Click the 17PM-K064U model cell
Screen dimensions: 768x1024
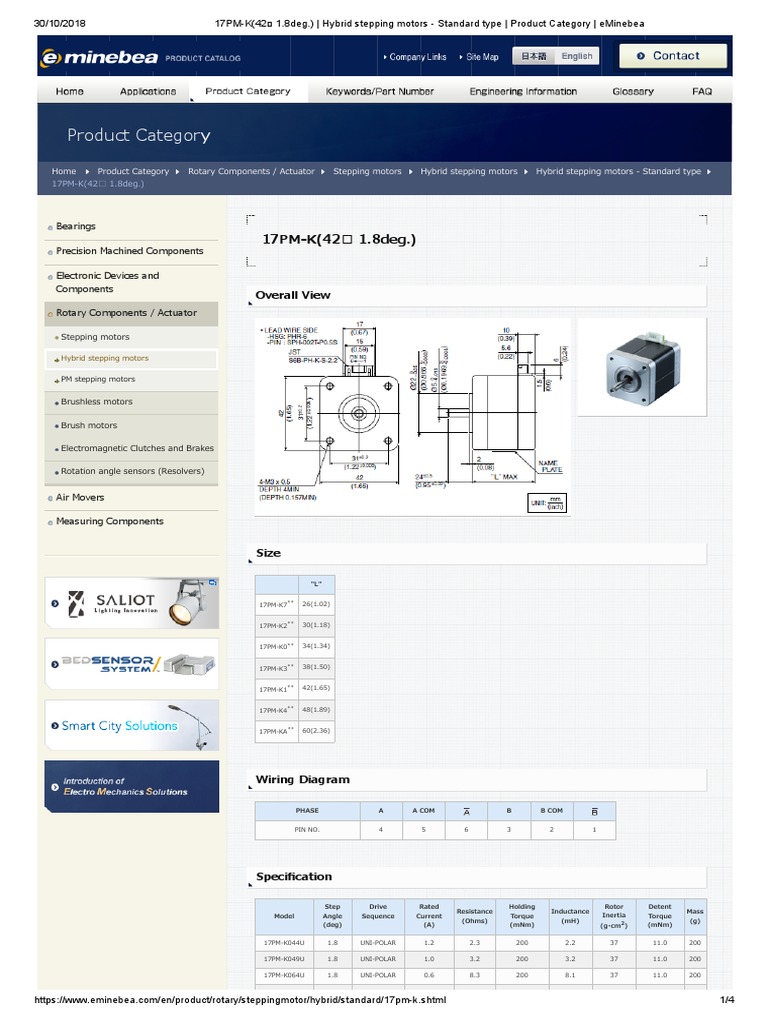(284, 975)
